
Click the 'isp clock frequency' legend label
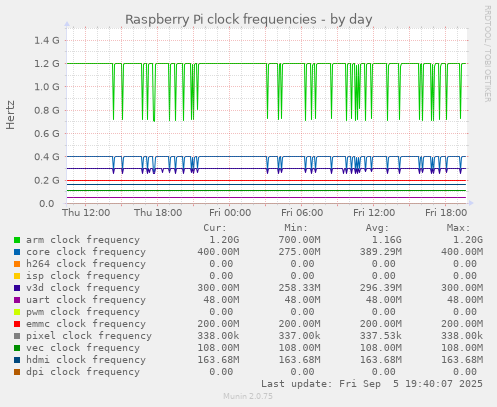tap(83, 276)
